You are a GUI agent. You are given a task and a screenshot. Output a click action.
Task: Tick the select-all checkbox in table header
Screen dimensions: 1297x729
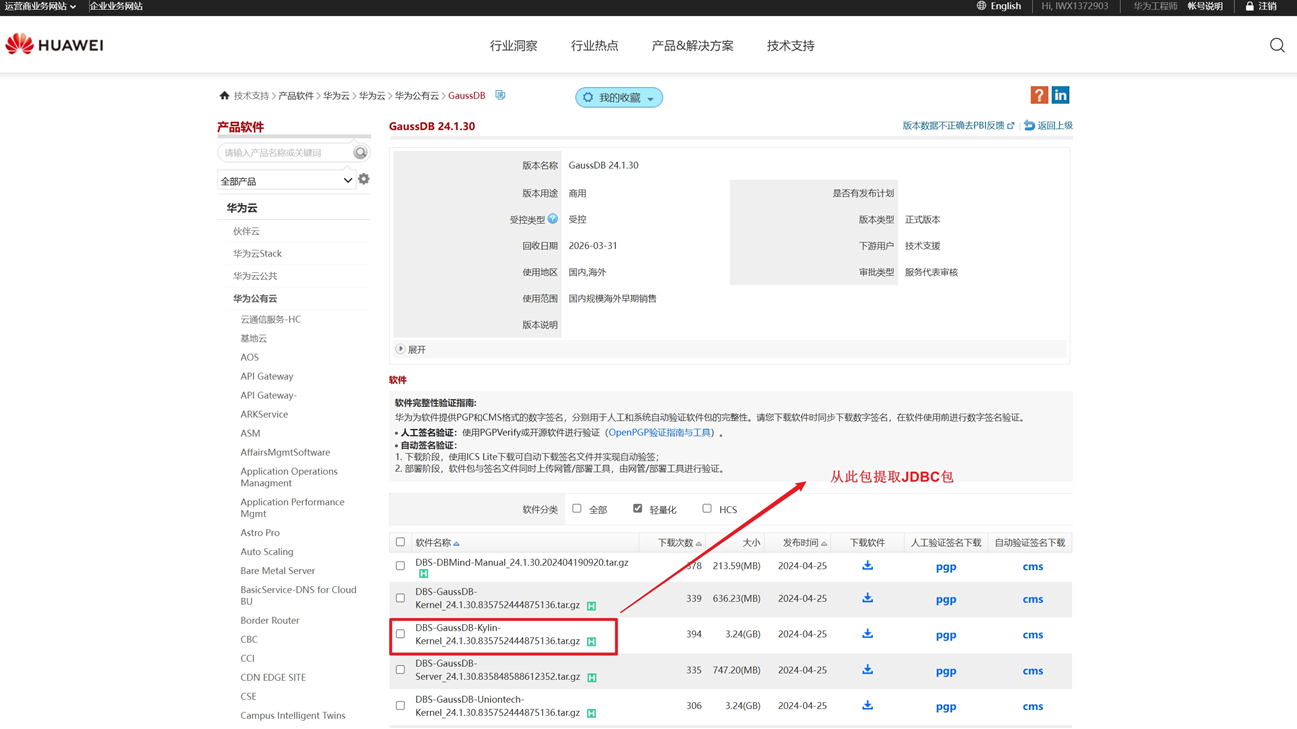pyautogui.click(x=401, y=542)
